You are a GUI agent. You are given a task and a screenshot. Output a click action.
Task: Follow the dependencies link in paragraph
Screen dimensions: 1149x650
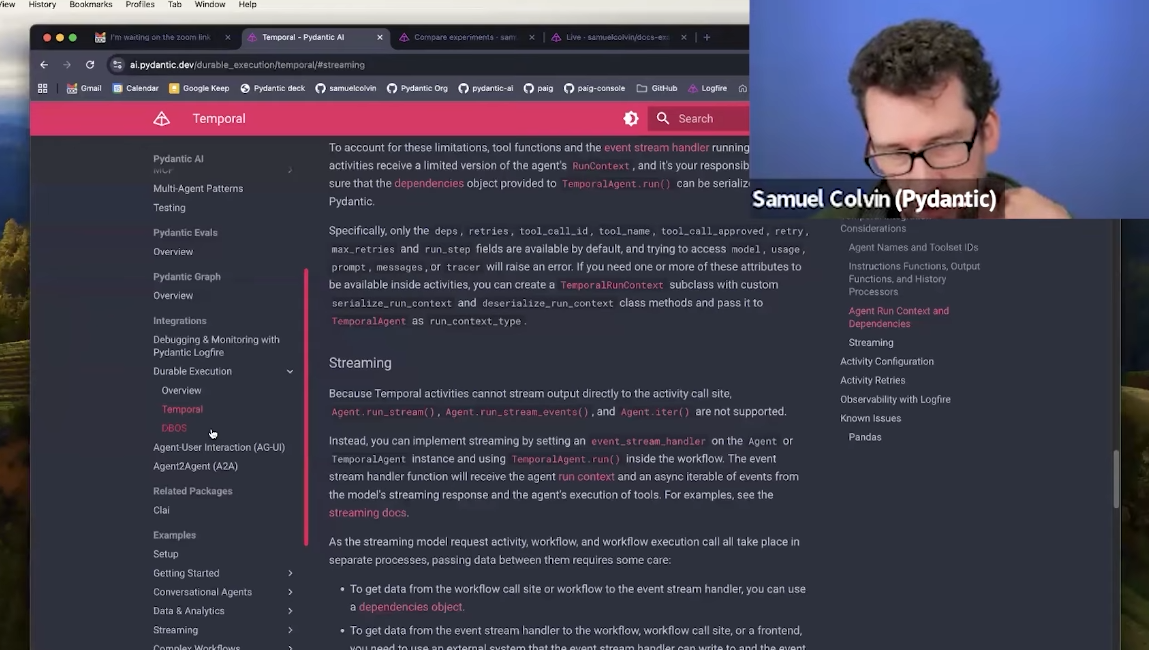tap(429, 183)
